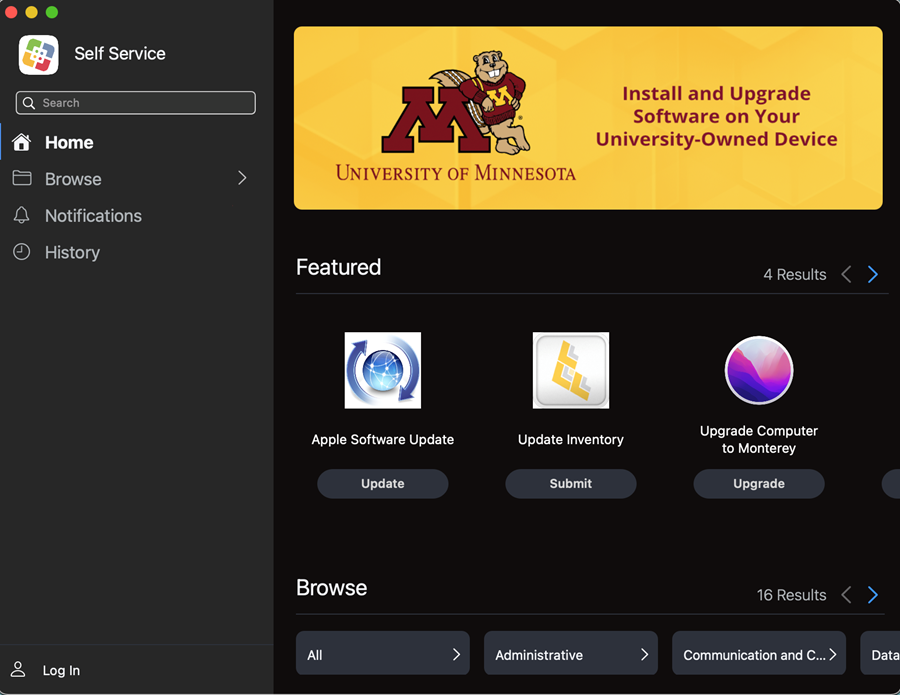This screenshot has height=695, width=900.
Task: Click the macOS Monterey upgrade icon
Action: tap(759, 370)
